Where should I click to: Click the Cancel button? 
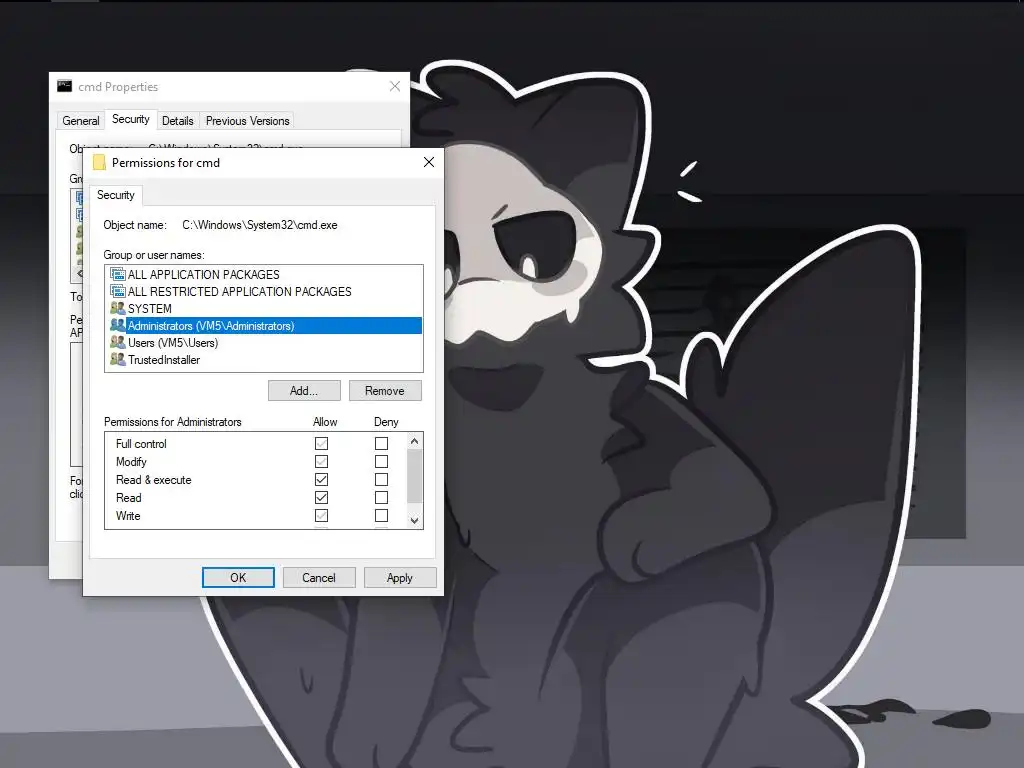point(319,577)
